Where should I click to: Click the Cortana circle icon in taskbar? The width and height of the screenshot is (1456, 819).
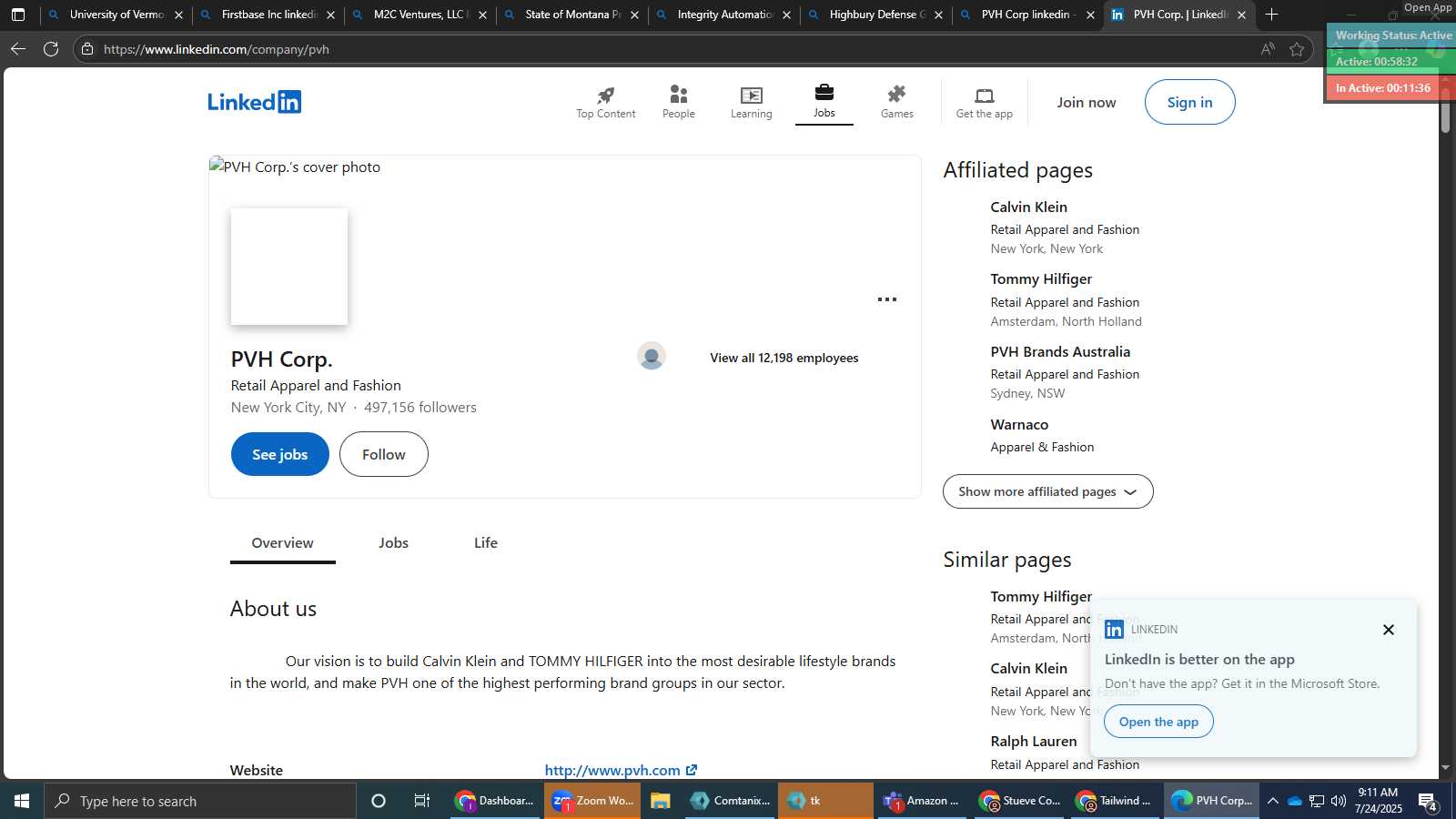pyautogui.click(x=379, y=801)
